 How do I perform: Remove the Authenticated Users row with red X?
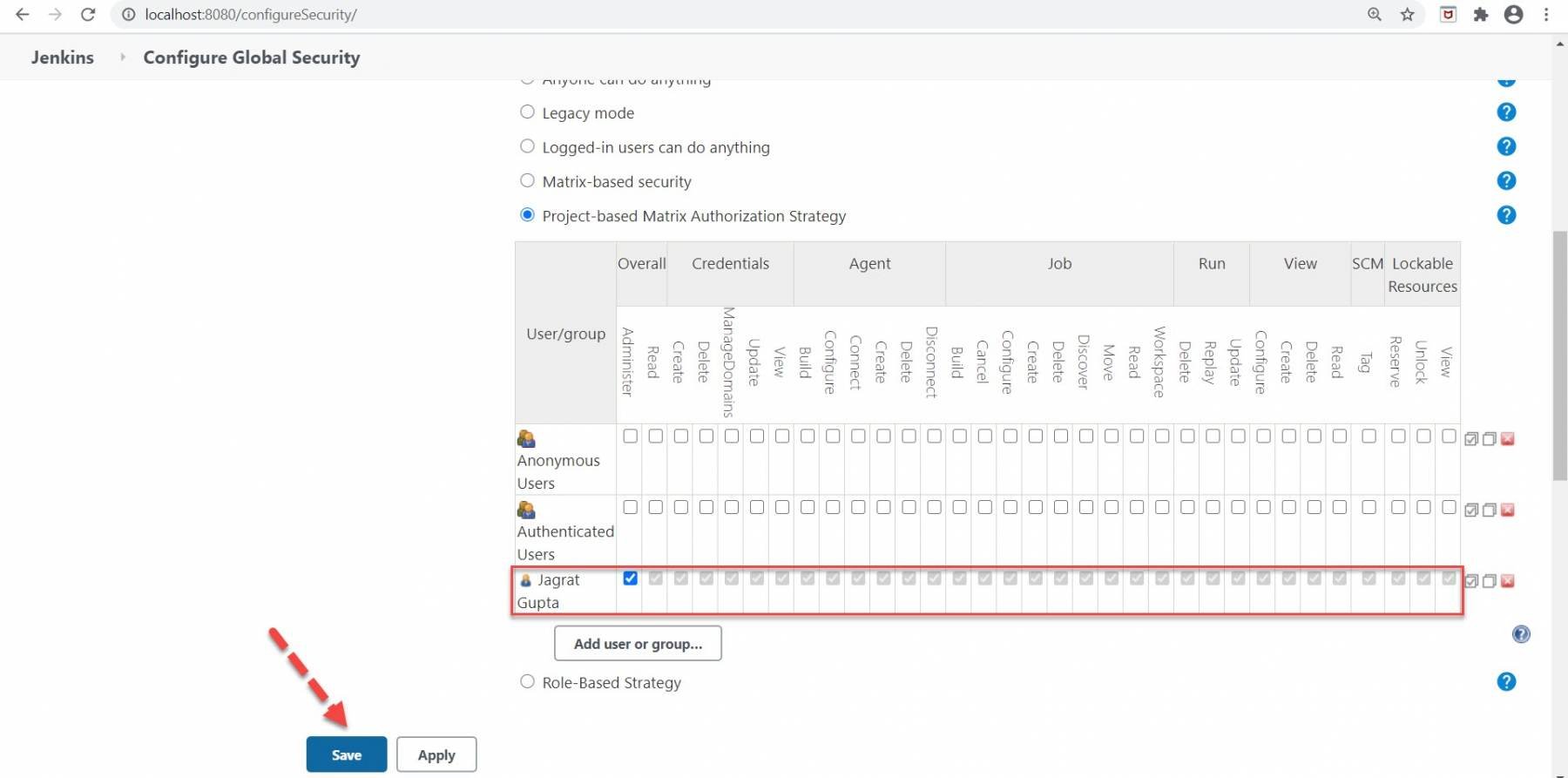click(x=1508, y=510)
